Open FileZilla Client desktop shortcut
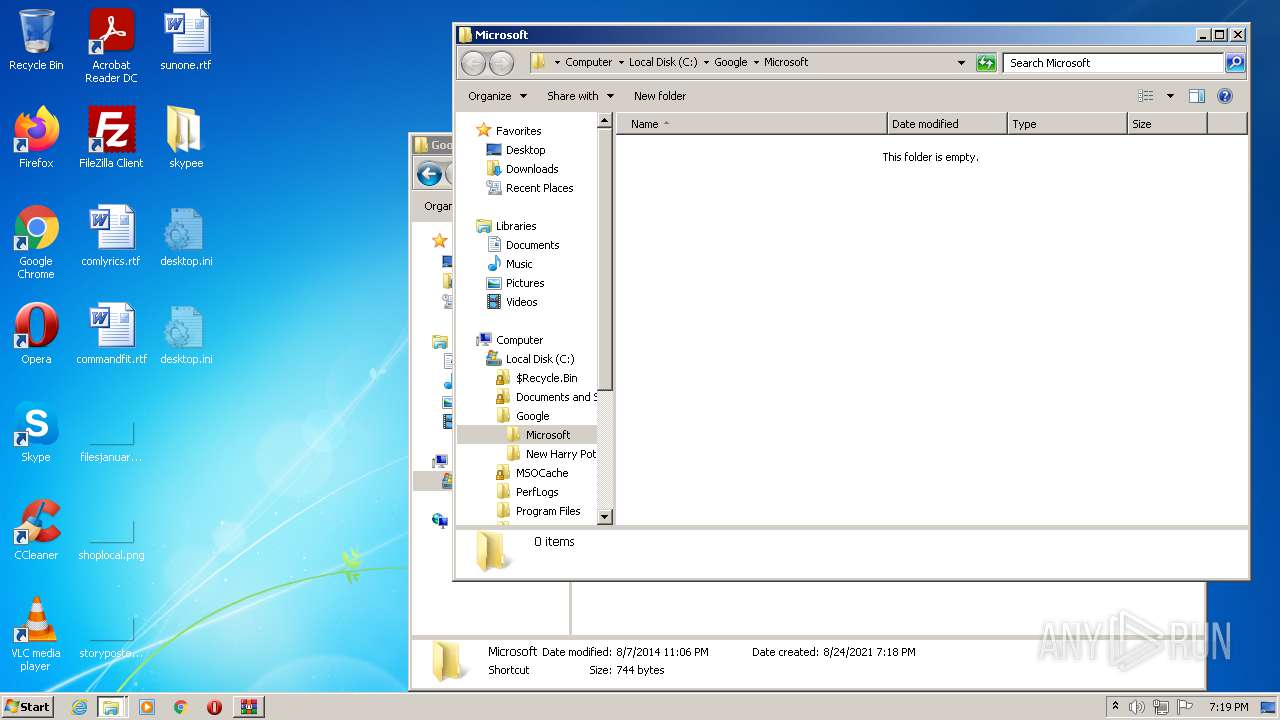Image resolution: width=1280 pixels, height=720 pixels. [111, 138]
